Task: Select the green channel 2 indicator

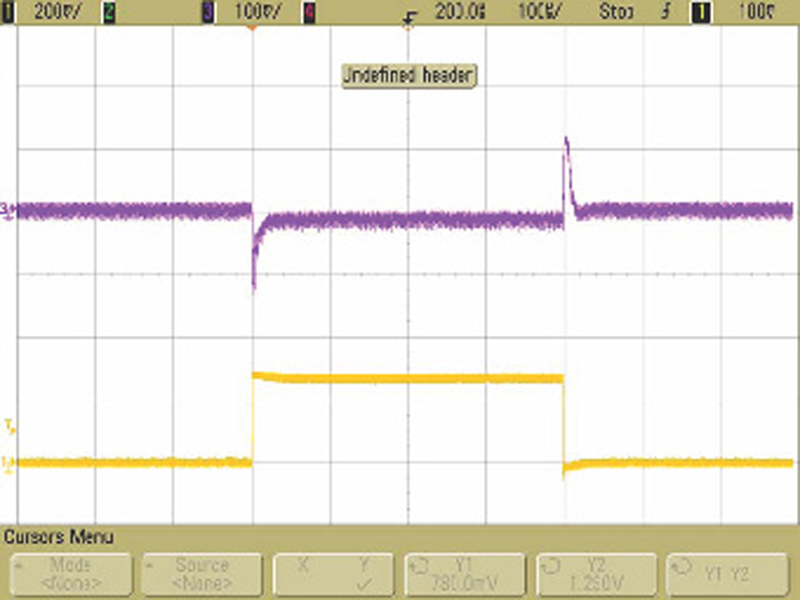Action: pos(110,11)
